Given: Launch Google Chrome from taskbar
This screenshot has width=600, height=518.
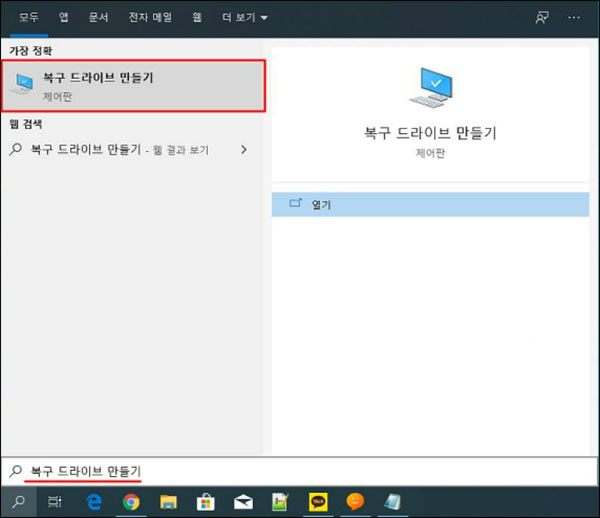Looking at the screenshot, I should [x=131, y=502].
